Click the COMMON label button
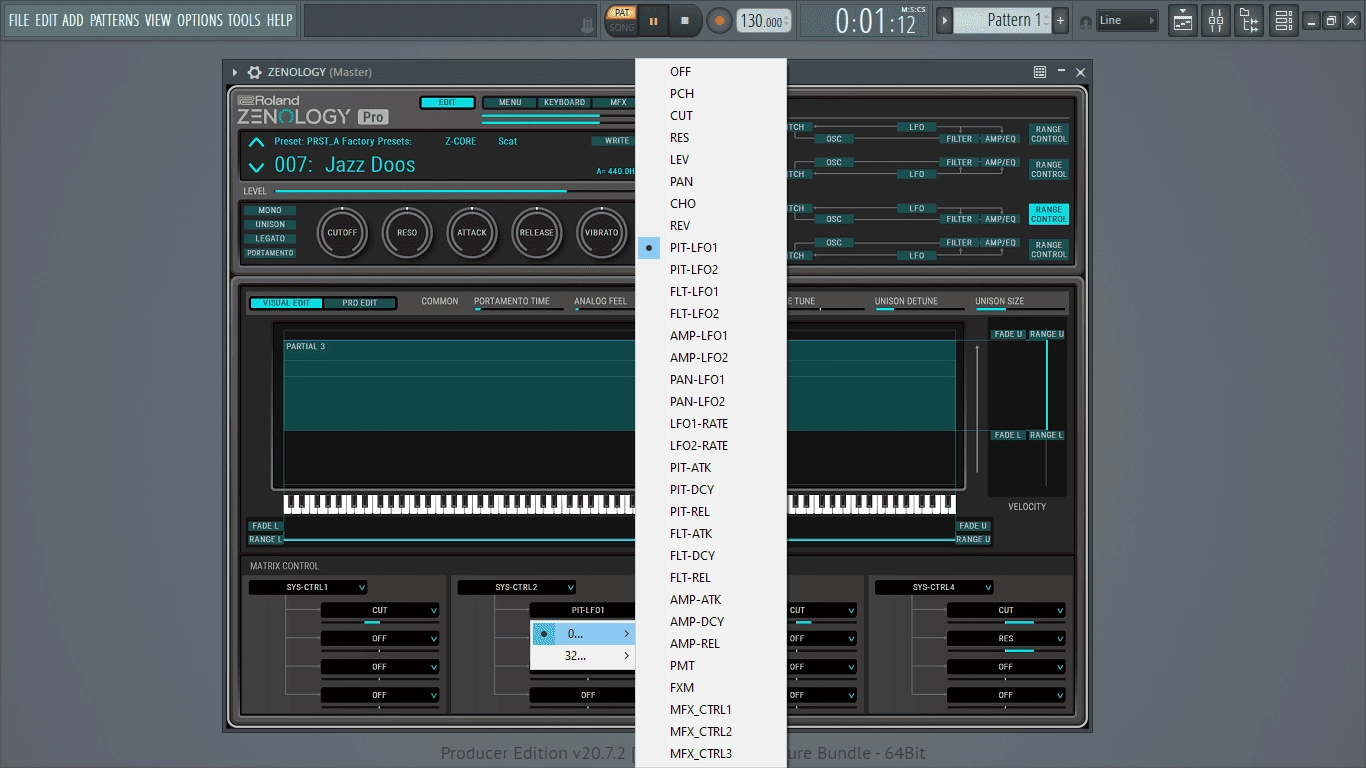 (440, 301)
